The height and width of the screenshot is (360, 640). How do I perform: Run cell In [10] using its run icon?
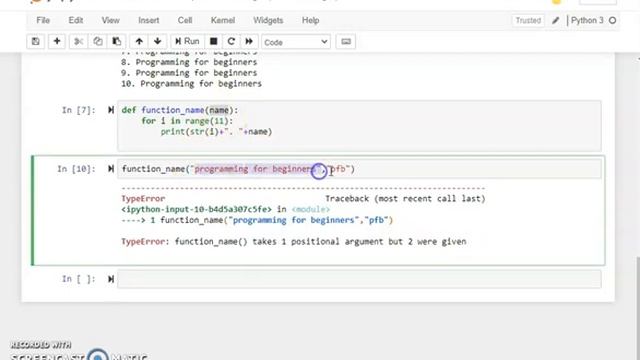pyautogui.click(x=111, y=169)
